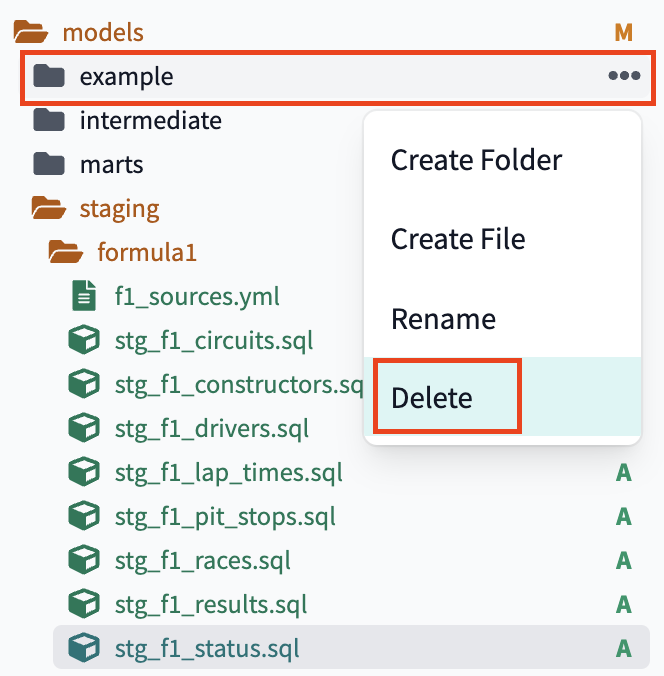Click the f1_sources.yml document icon
Viewport: 664px width, 676px height.
[x=84, y=297]
